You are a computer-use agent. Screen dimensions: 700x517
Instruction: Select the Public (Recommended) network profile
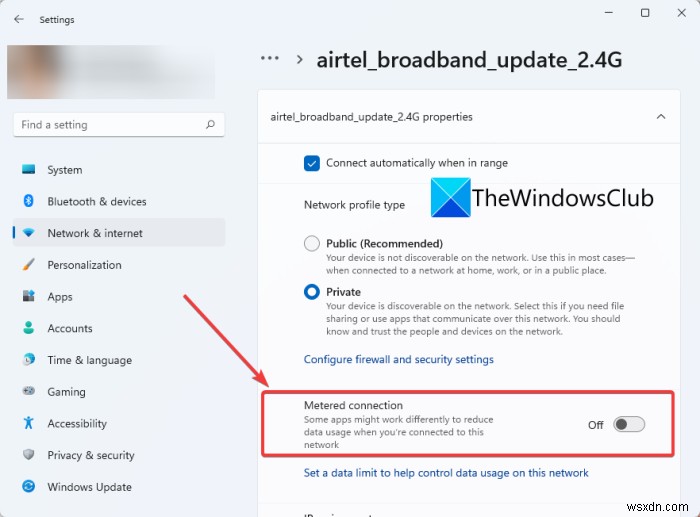point(312,243)
